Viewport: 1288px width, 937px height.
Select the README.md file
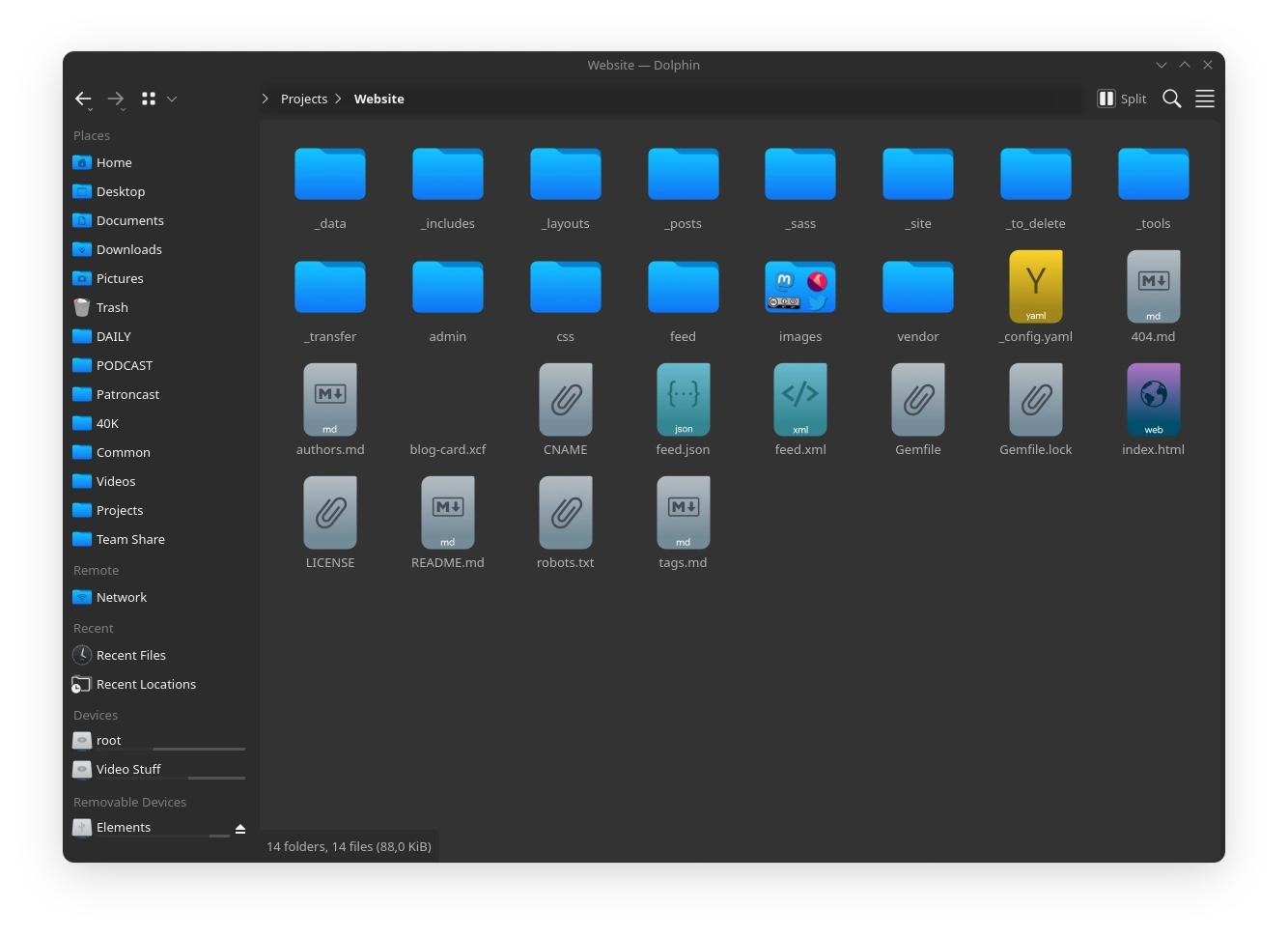448,525
